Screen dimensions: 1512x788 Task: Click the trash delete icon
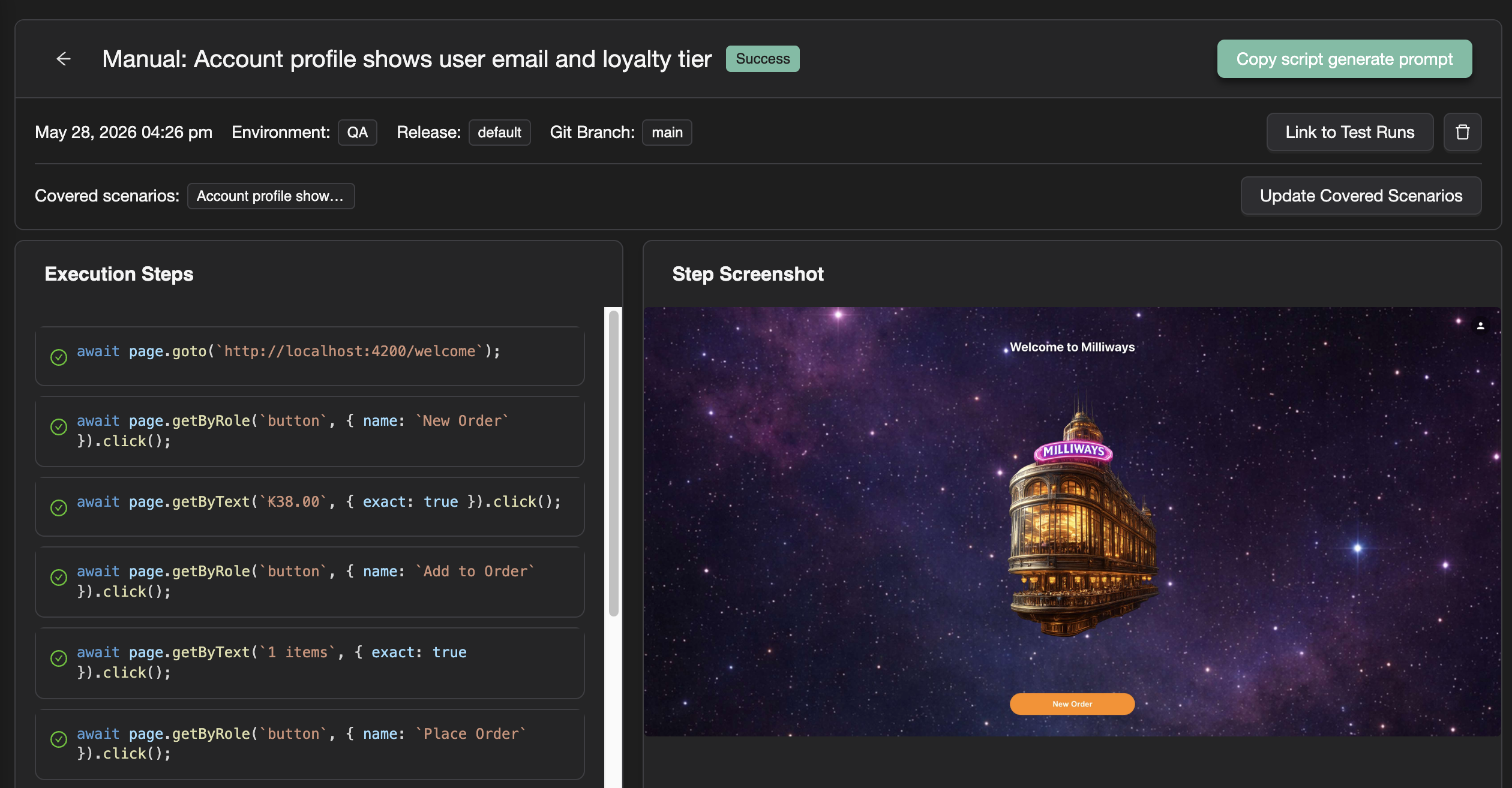click(x=1462, y=132)
